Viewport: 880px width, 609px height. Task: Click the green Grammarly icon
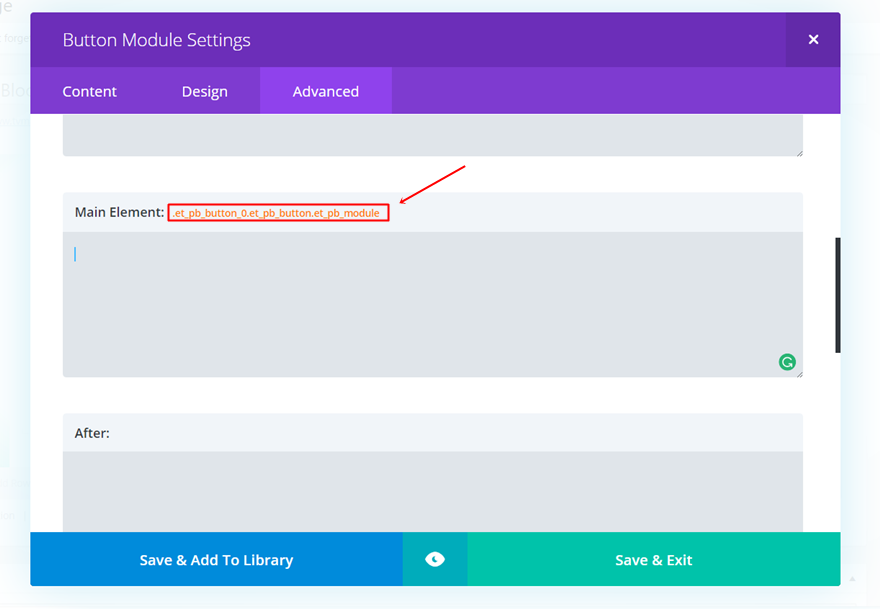[x=787, y=362]
